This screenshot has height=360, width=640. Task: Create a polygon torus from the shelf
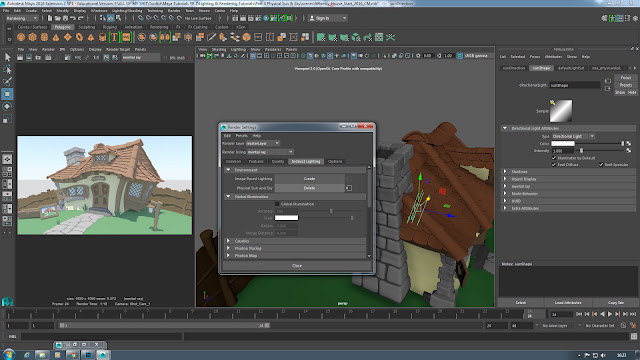pos(79,38)
